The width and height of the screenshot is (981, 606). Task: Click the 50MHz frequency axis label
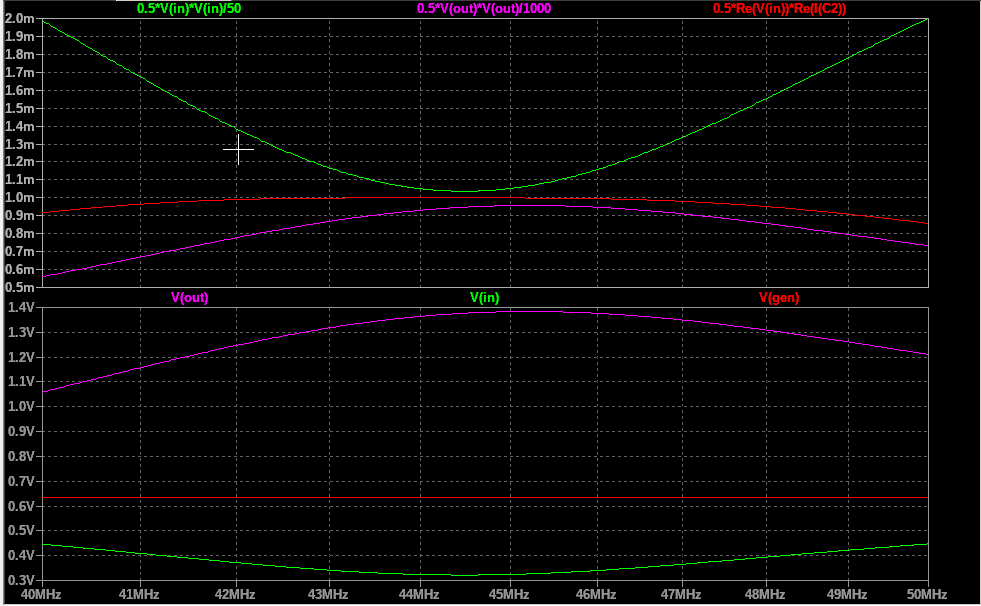[927, 595]
